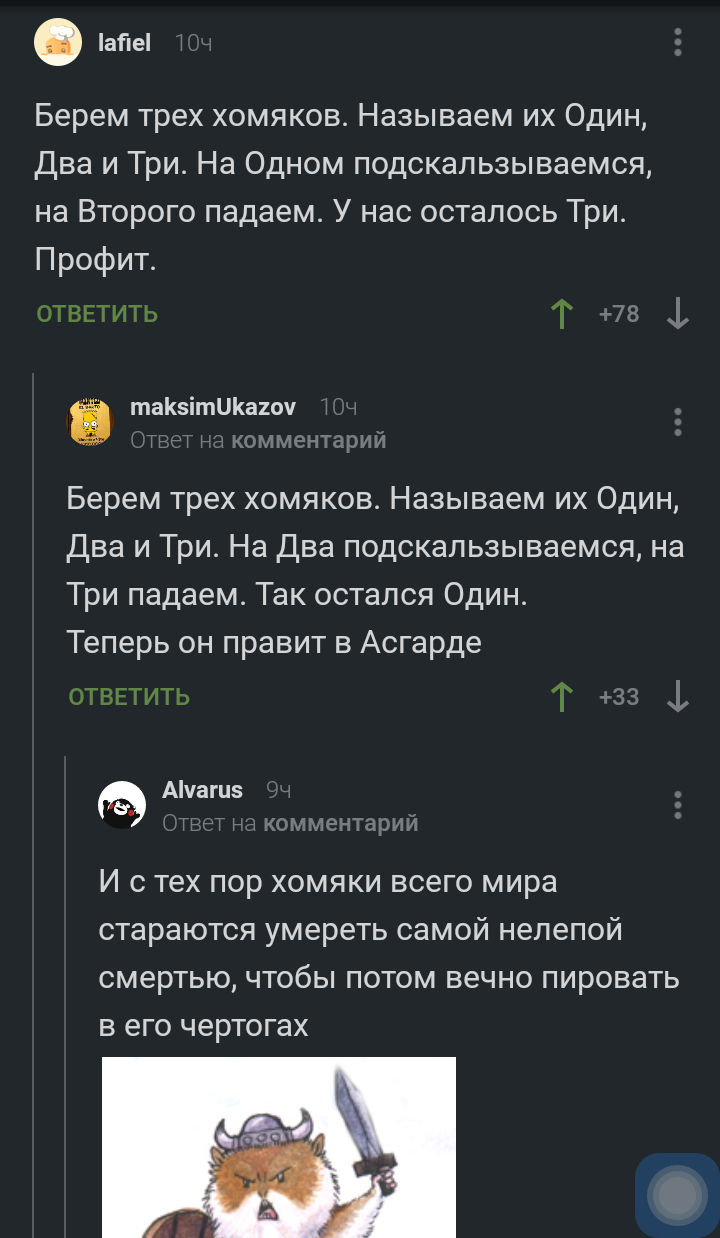
Task: Upvote lafiel's comment
Action: [562, 314]
